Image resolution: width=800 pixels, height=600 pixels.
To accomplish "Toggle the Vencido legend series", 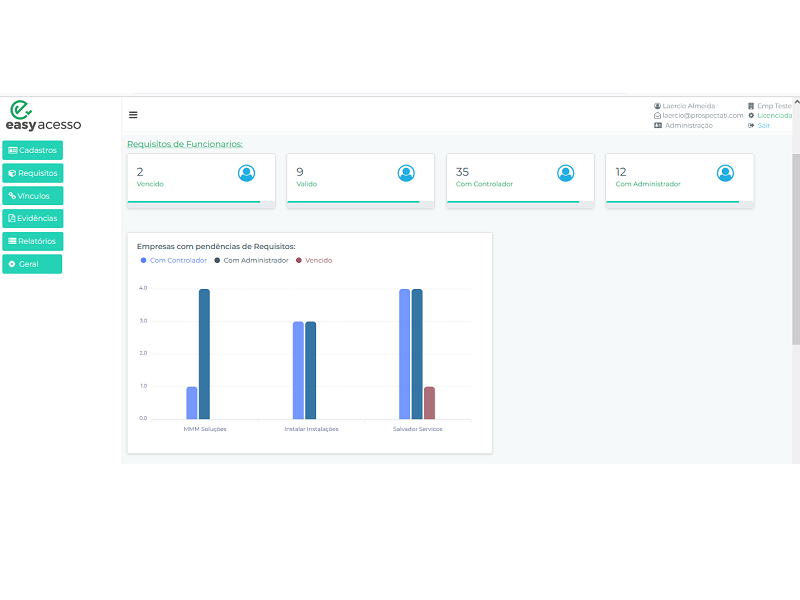I will [x=314, y=260].
